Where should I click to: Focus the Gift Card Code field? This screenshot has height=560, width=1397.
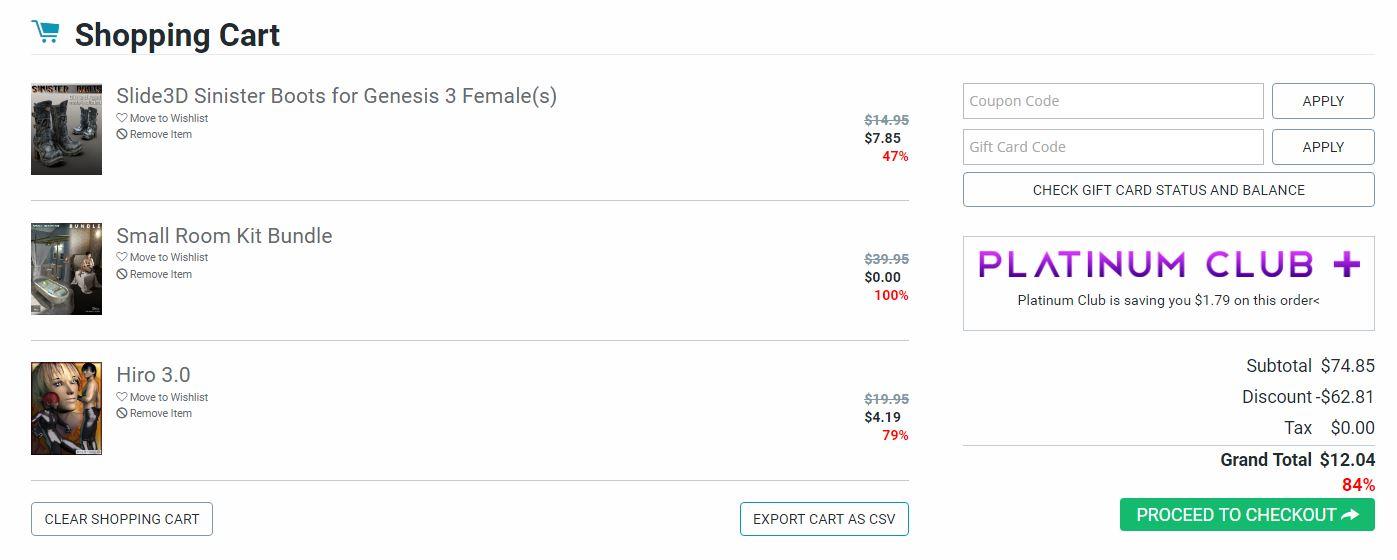pyautogui.click(x=1112, y=147)
